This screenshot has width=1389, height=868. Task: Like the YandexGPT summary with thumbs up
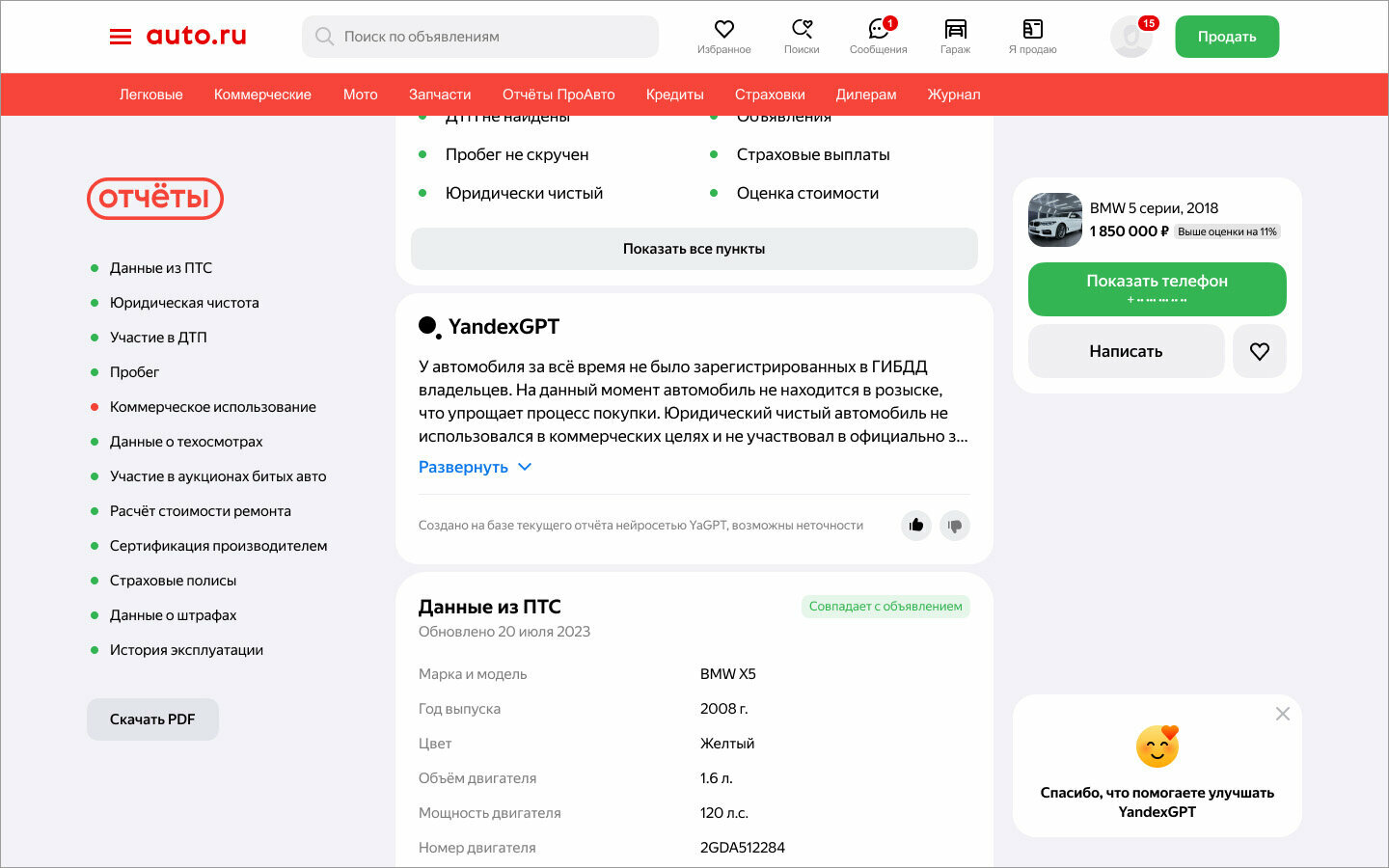(916, 526)
